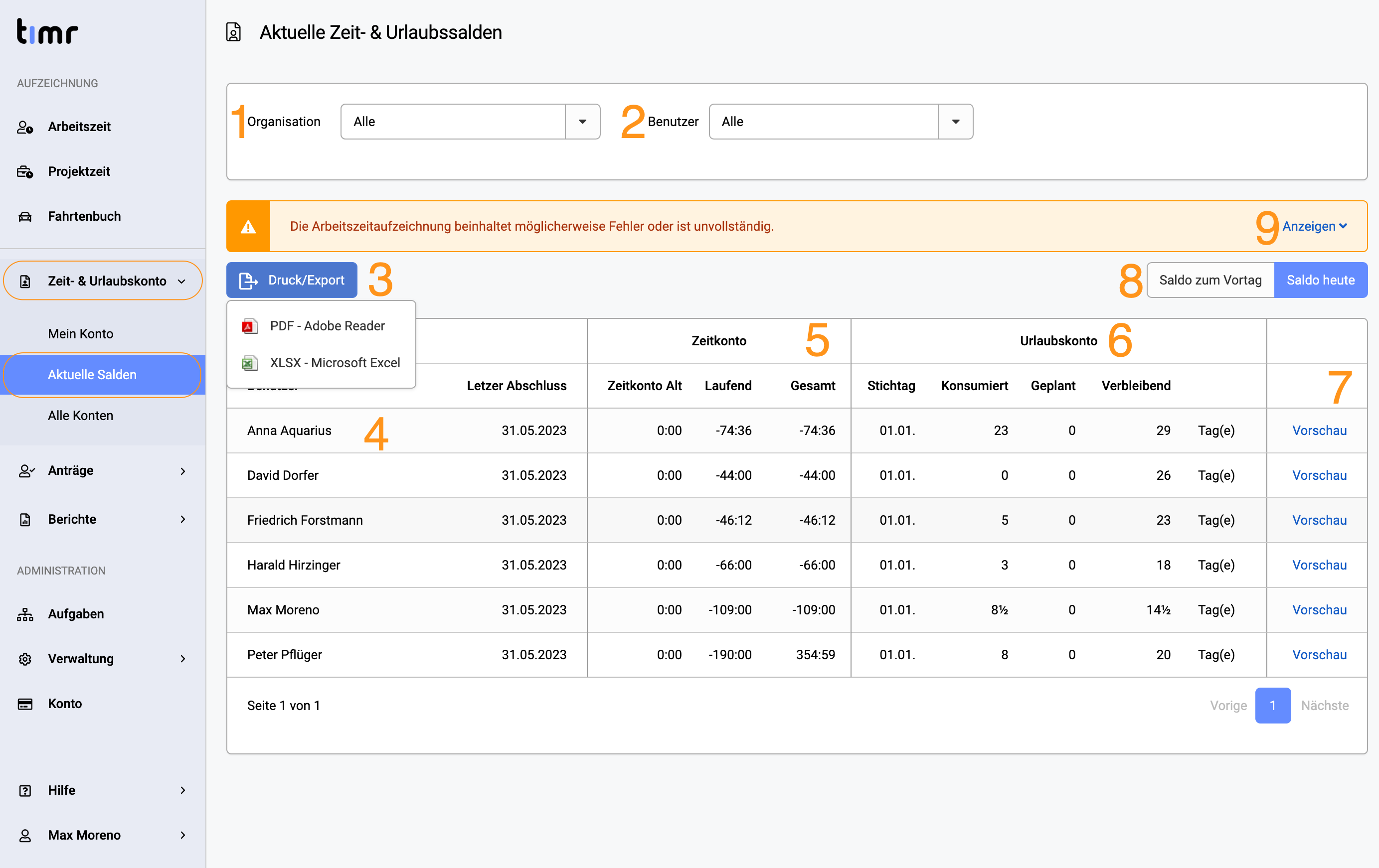Select the Saldo heute toggle

pos(1321,280)
